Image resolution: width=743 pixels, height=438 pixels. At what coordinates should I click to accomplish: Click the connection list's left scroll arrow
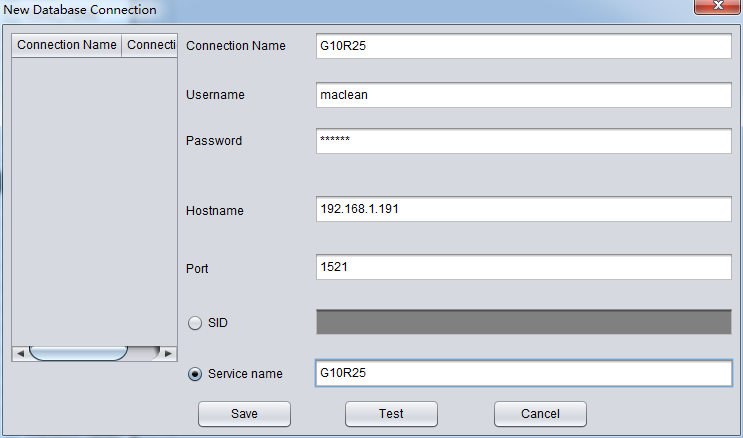[18, 353]
